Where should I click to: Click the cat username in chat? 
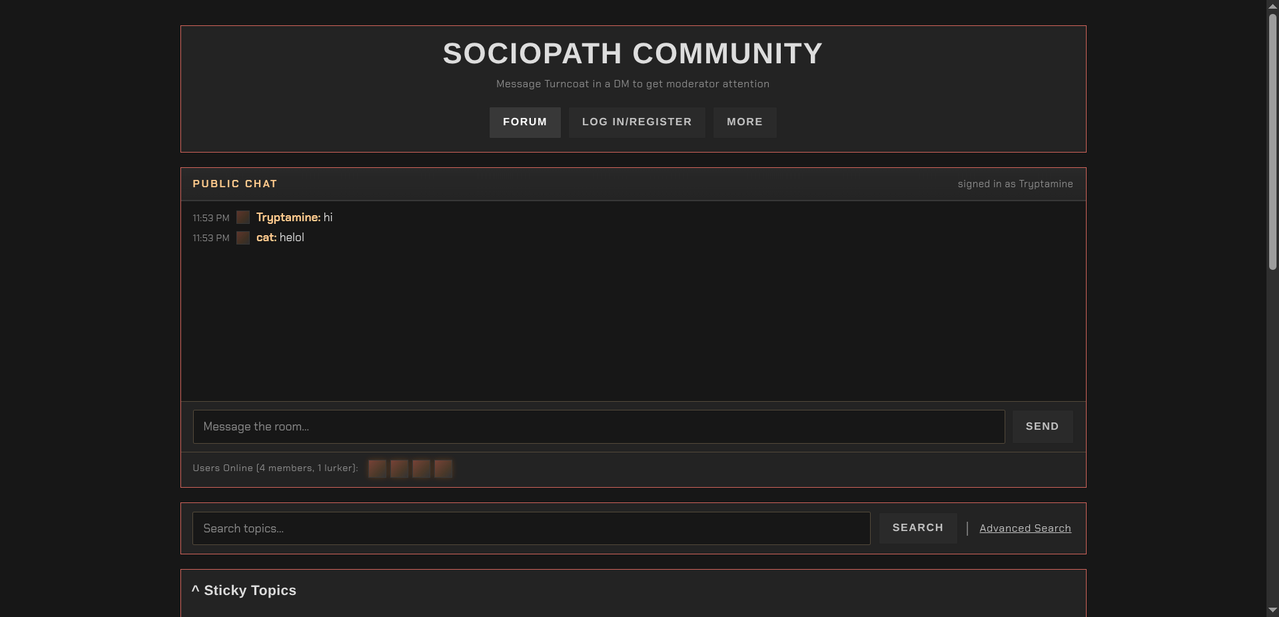(x=266, y=238)
